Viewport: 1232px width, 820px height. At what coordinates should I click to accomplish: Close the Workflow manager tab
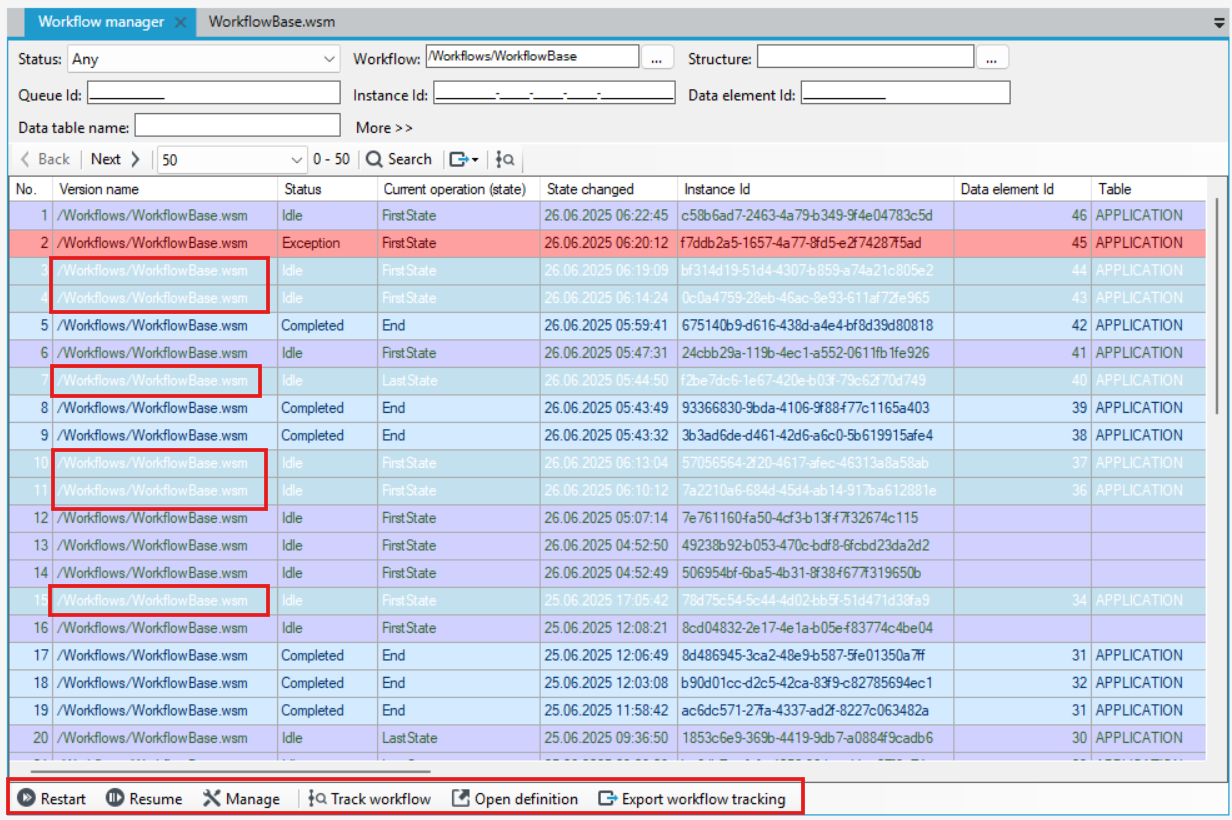click(x=180, y=22)
